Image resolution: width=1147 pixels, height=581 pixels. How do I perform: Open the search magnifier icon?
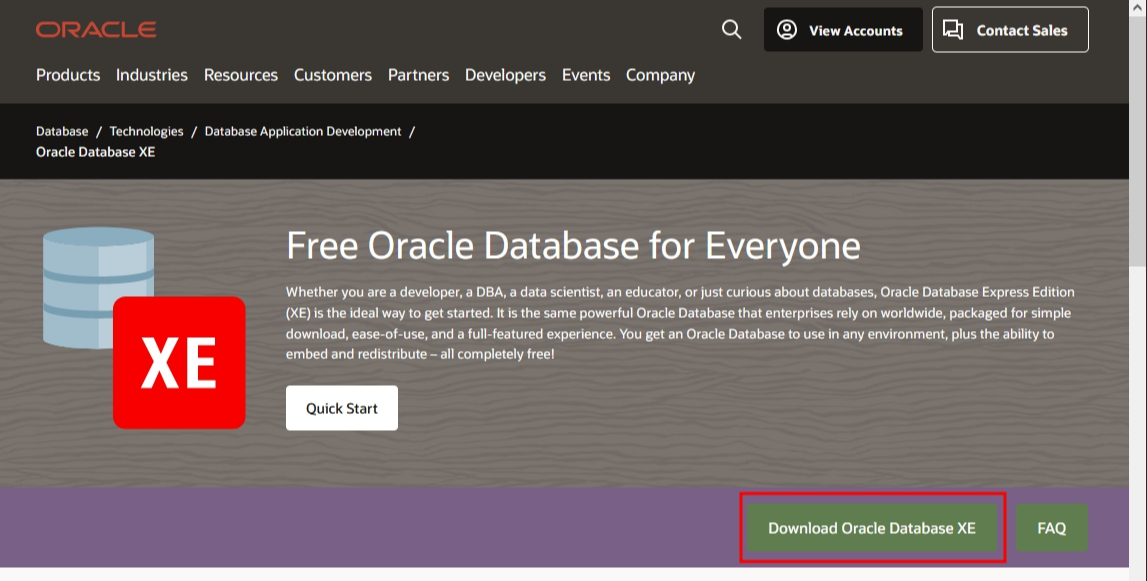732,29
